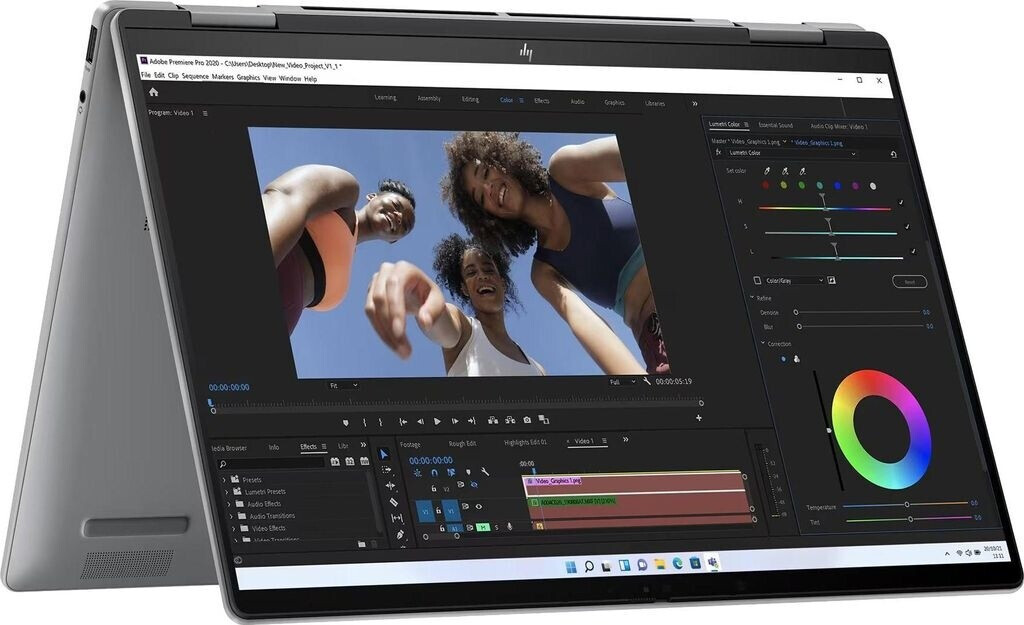Click the Reset Effect arrow in Lumetri Color

(893, 154)
